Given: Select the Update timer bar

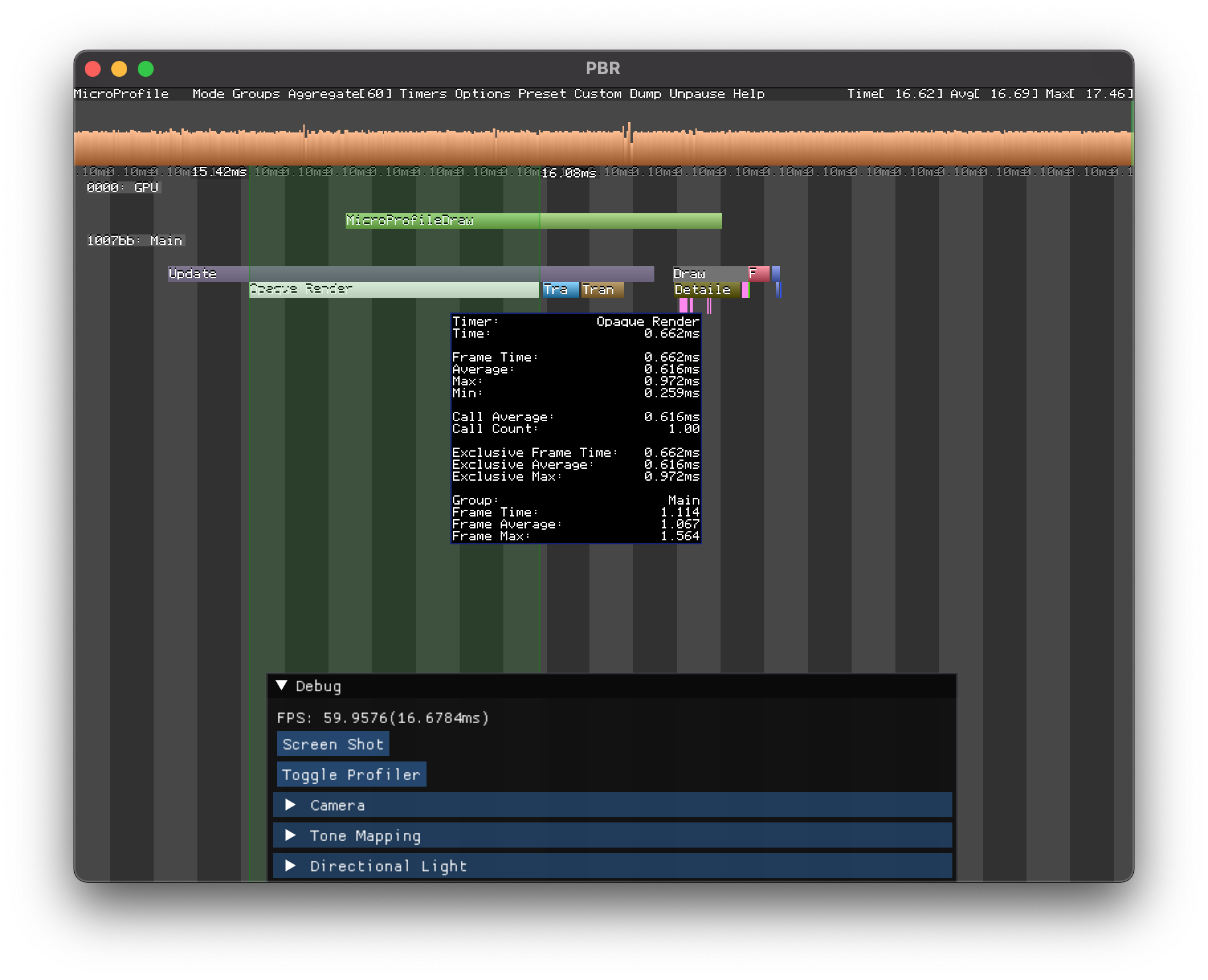Looking at the screenshot, I should (411, 273).
